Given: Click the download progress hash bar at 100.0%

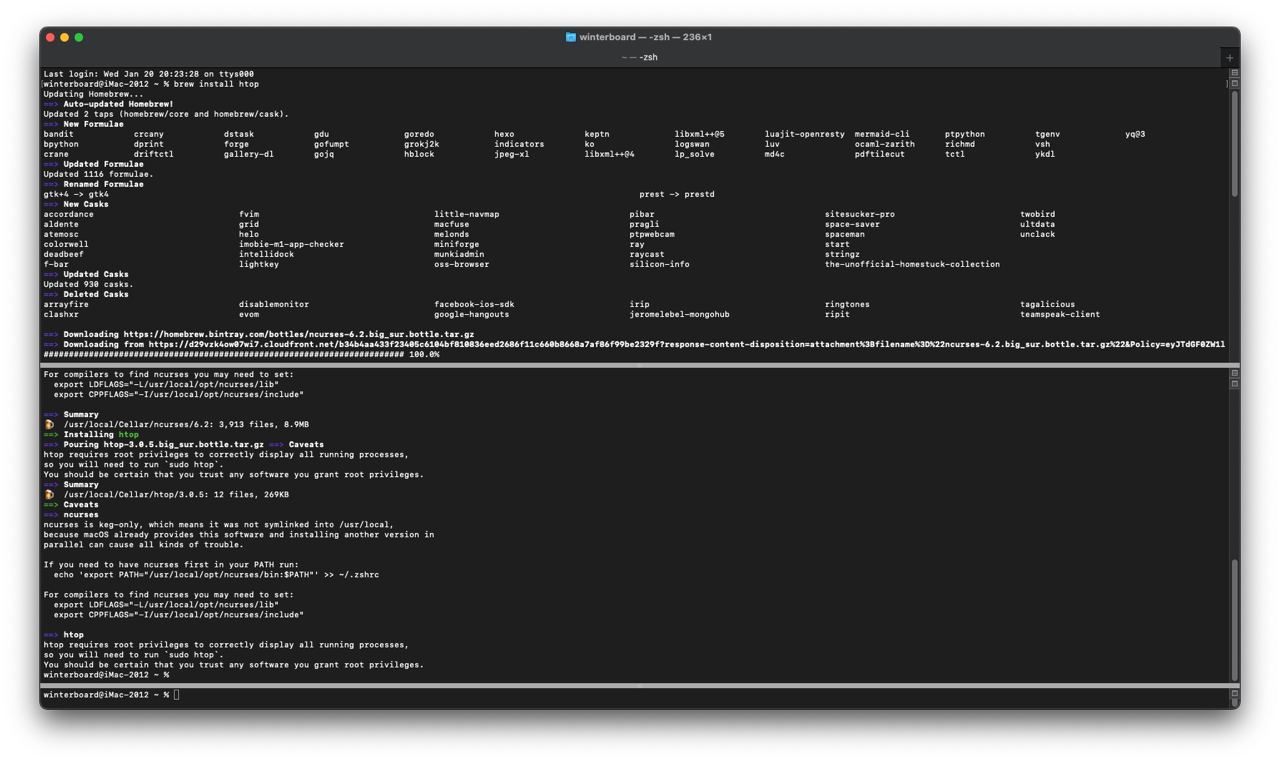Looking at the screenshot, I should pos(224,354).
